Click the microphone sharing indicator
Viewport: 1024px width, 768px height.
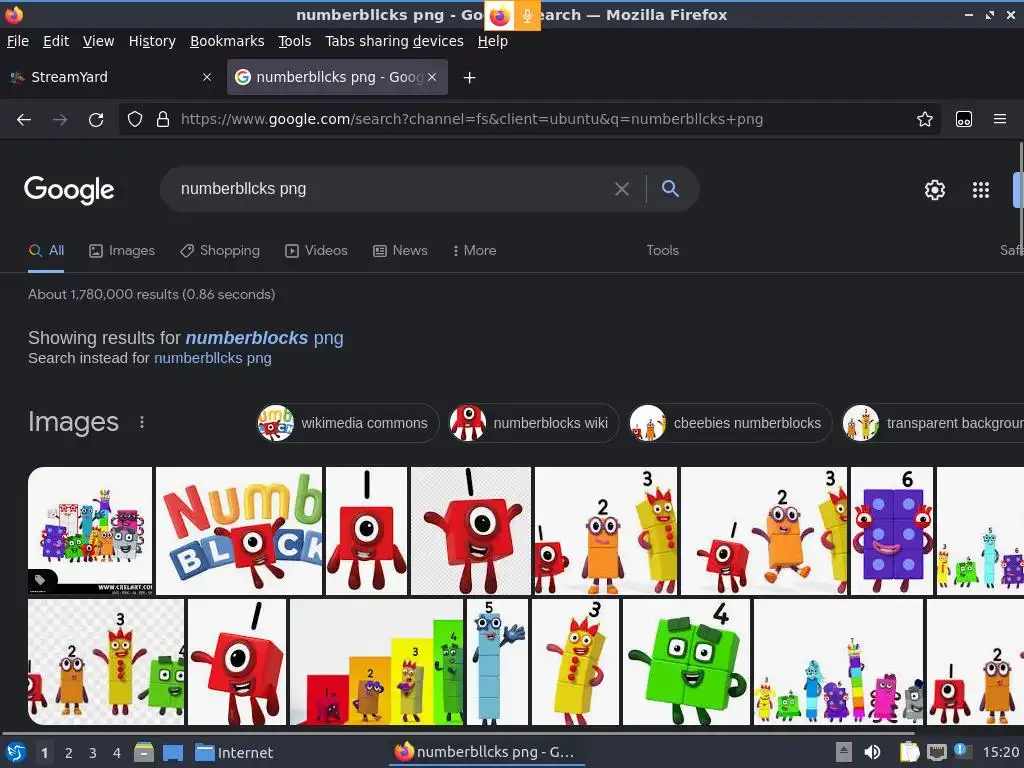click(x=527, y=16)
